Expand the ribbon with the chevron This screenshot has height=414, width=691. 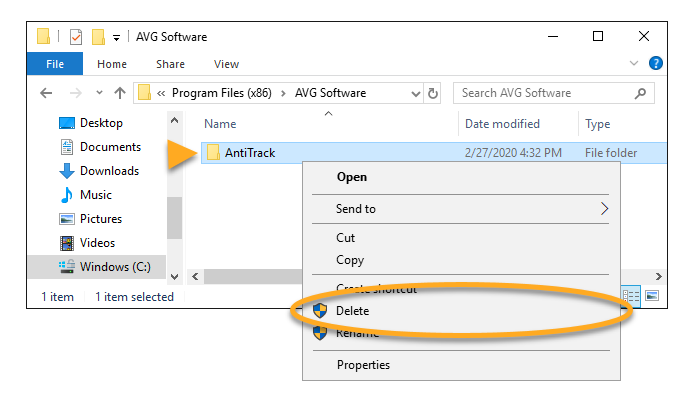634,63
